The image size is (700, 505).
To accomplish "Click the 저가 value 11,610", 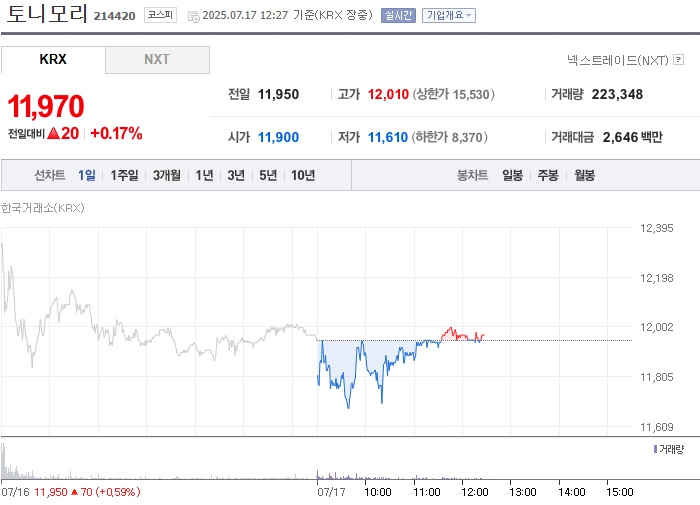I will [x=388, y=137].
